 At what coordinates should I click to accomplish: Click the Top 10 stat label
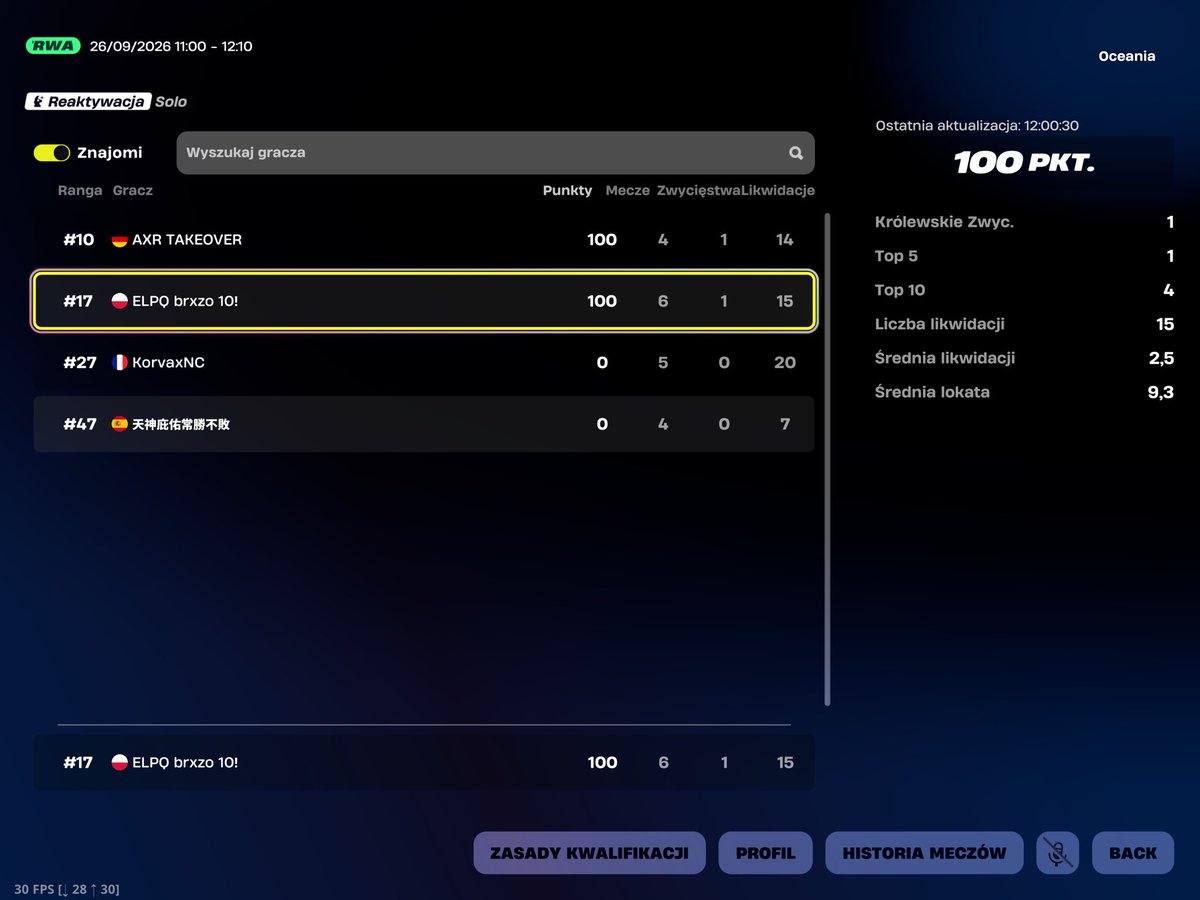tap(900, 290)
